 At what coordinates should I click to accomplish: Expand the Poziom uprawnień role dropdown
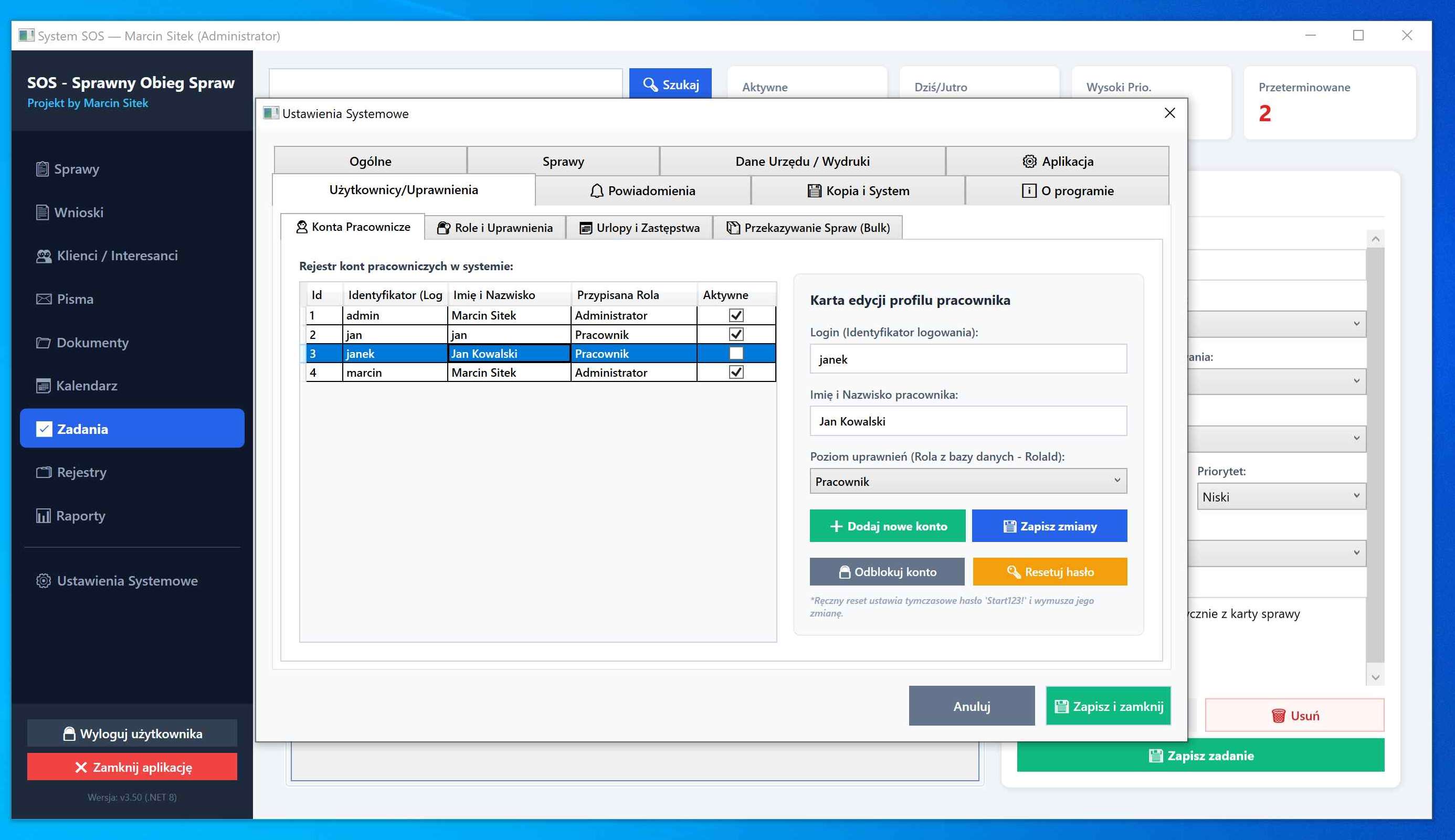tap(968, 481)
